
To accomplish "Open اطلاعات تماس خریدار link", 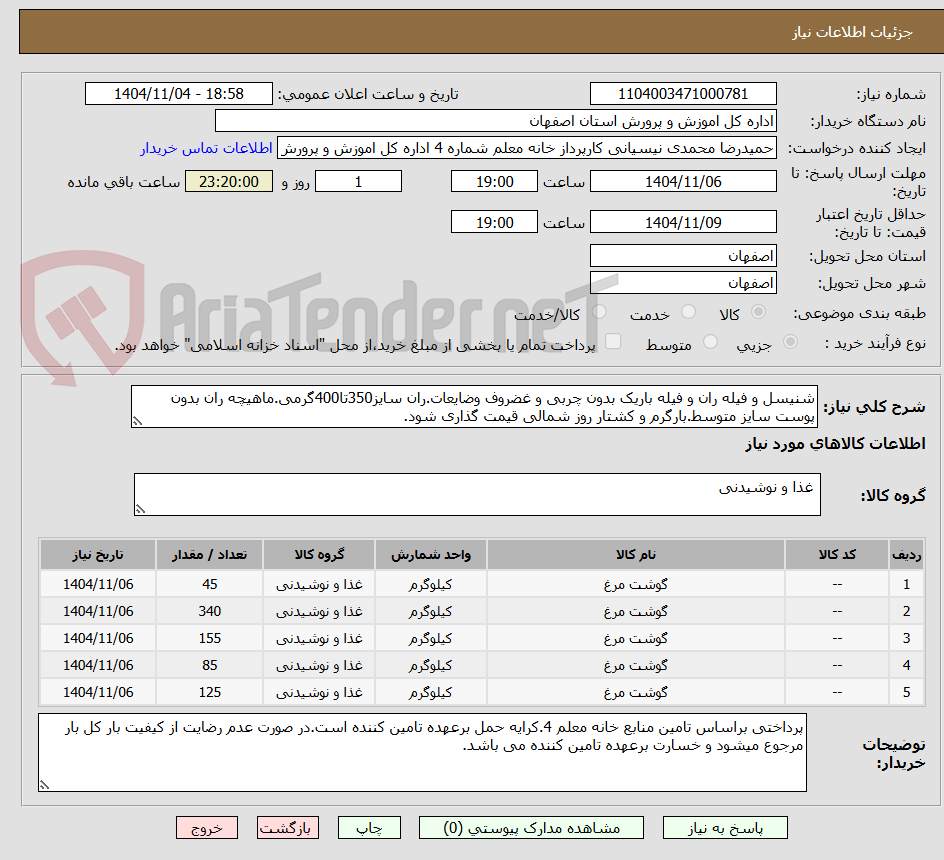I will (206, 148).
